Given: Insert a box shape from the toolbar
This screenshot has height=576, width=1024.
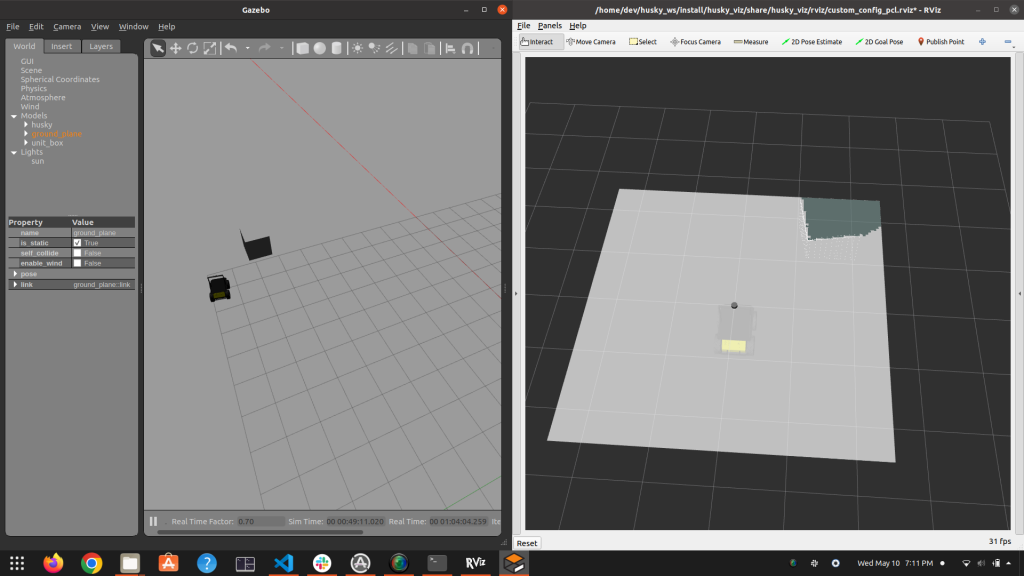Looking at the screenshot, I should [302, 48].
